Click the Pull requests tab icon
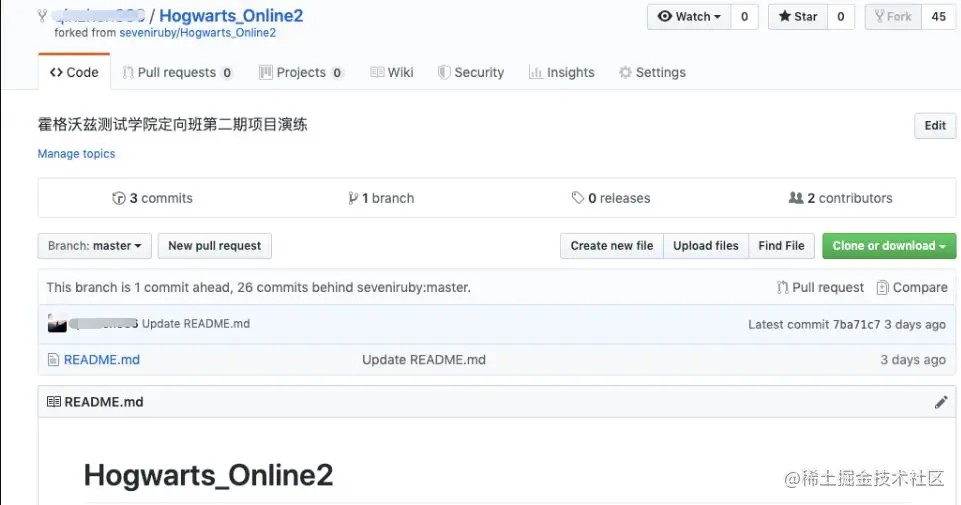Image resolution: width=961 pixels, height=505 pixels. [x=127, y=72]
